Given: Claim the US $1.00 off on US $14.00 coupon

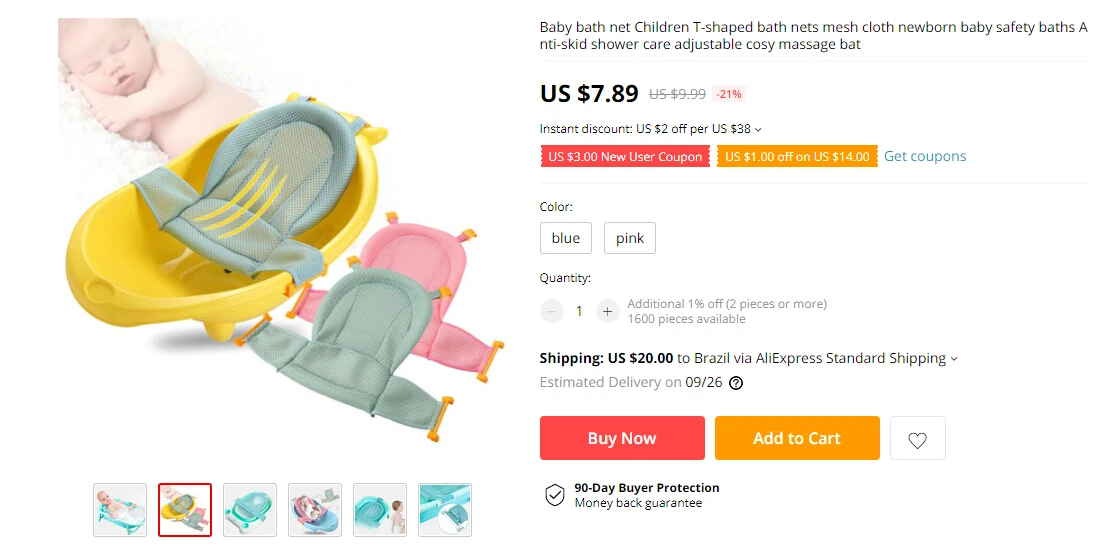Looking at the screenshot, I should (x=797, y=157).
